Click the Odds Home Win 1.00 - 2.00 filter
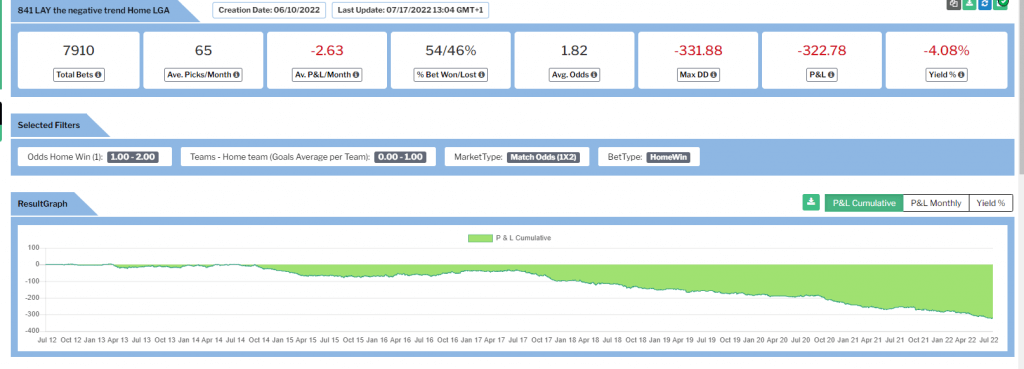The image size is (1024, 369). 95,157
